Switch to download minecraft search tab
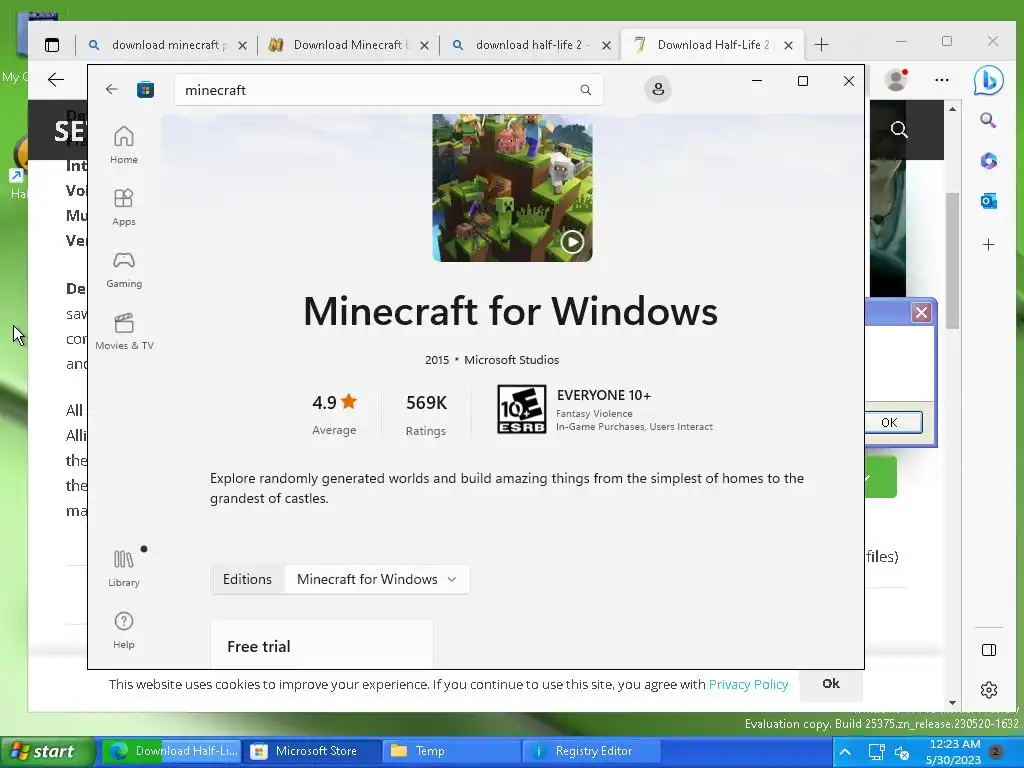 [x=169, y=45]
